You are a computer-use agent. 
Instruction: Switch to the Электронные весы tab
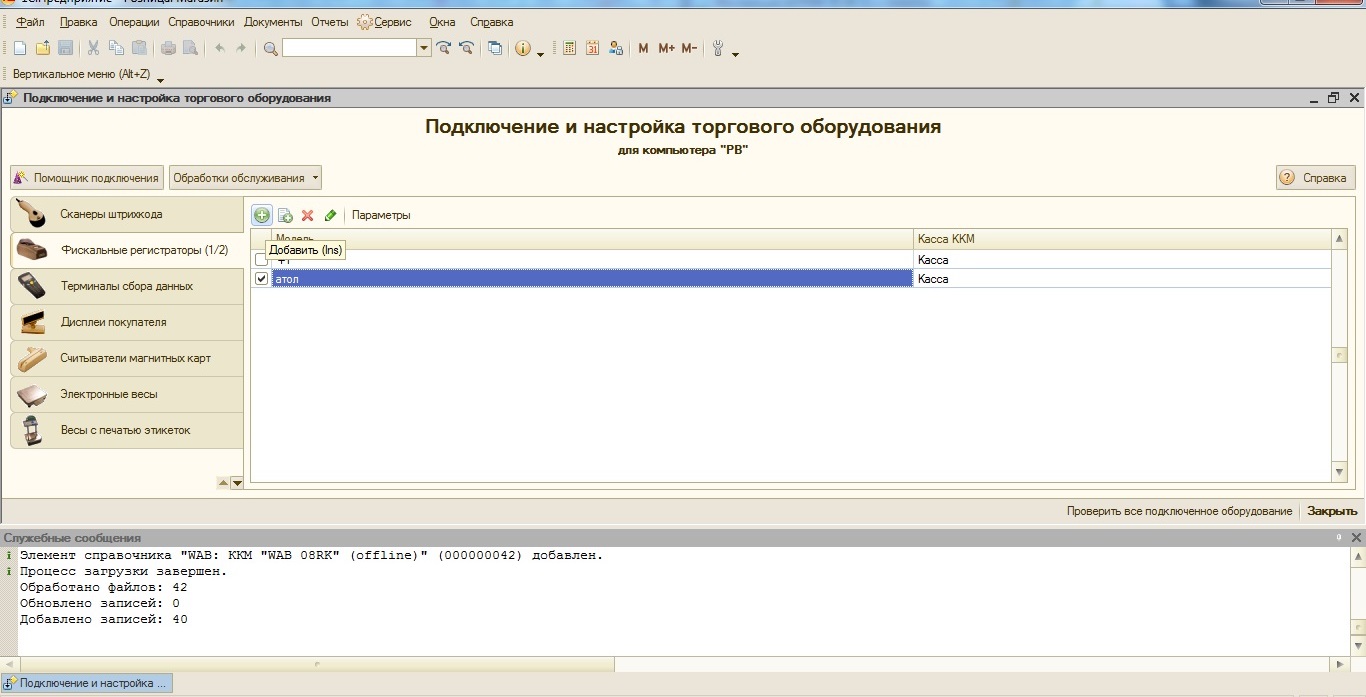(x=127, y=394)
